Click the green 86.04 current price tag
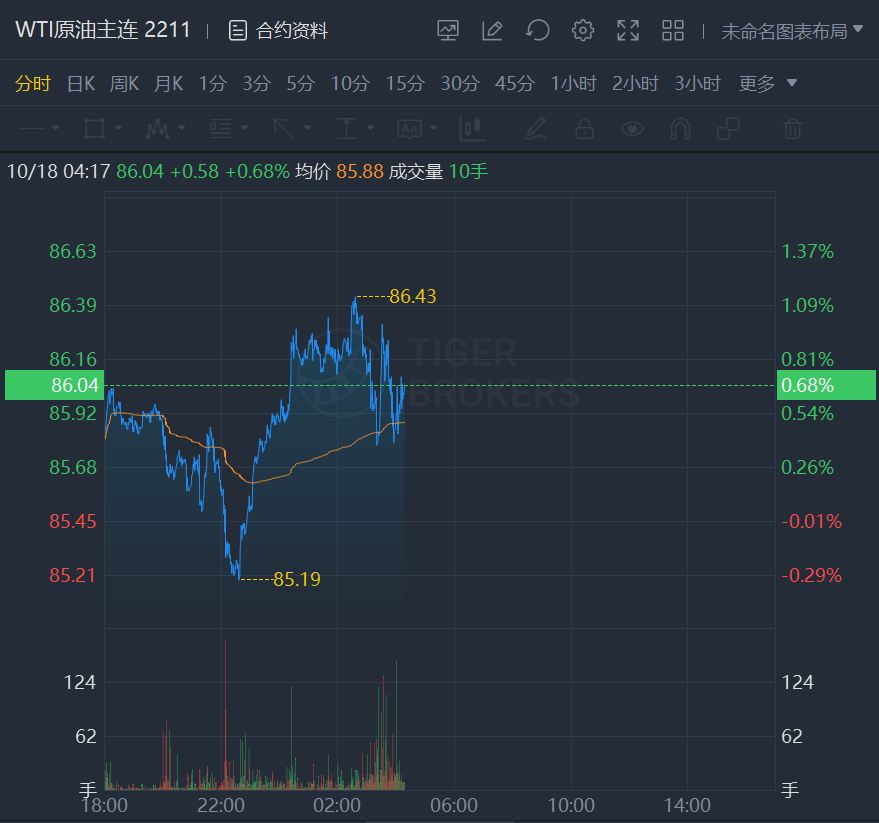This screenshot has width=879, height=823. pyautogui.click(x=54, y=385)
